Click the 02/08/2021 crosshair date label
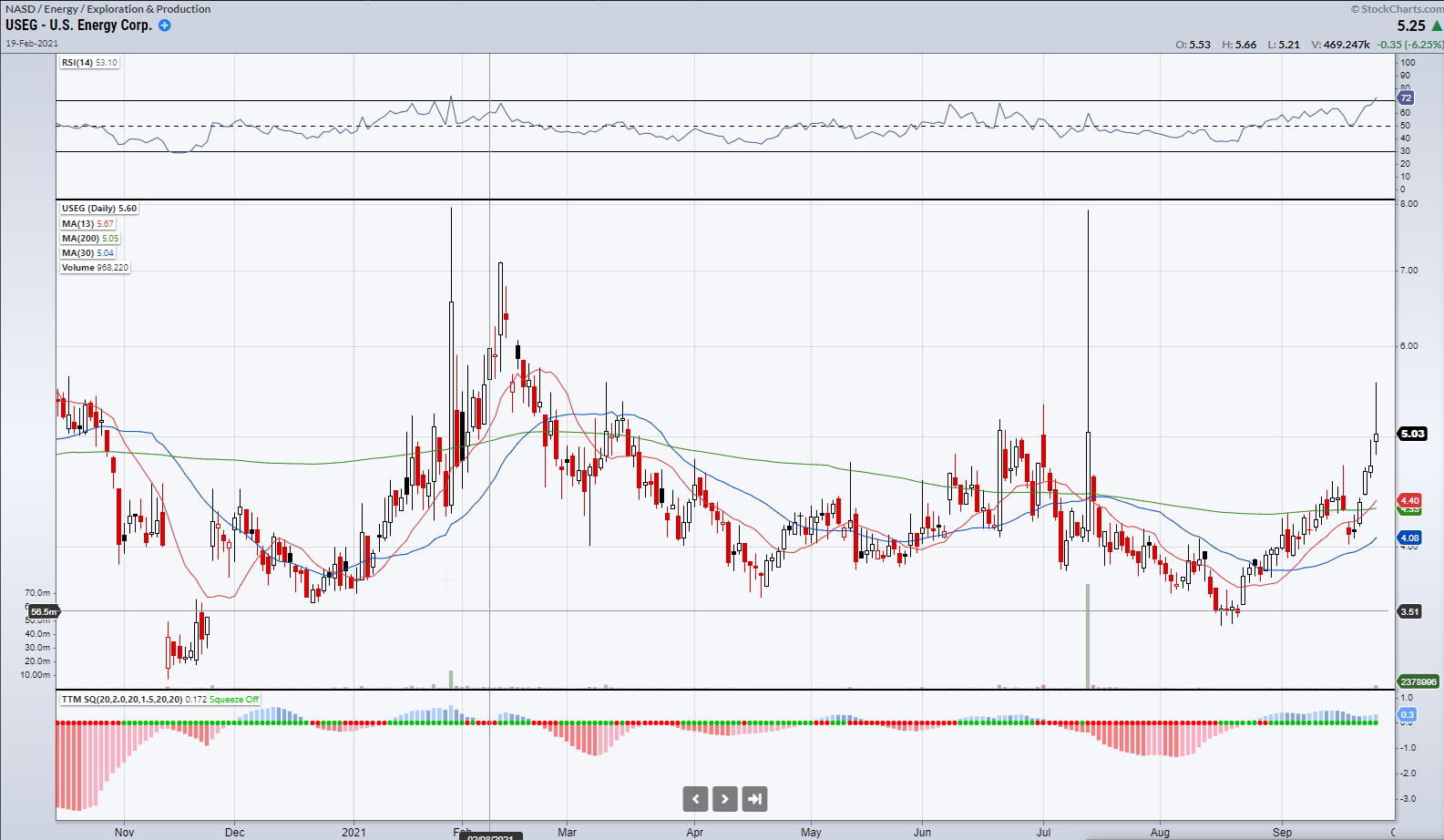Screen dimensions: 1444x840 click(490, 836)
